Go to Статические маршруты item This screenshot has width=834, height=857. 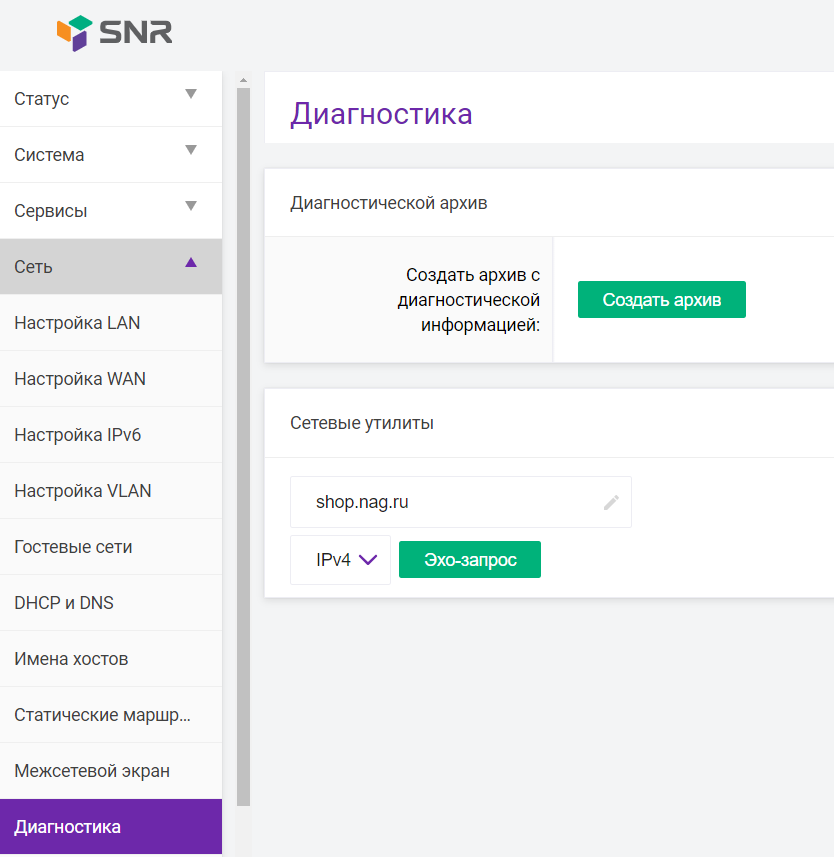pyautogui.click(x=111, y=715)
